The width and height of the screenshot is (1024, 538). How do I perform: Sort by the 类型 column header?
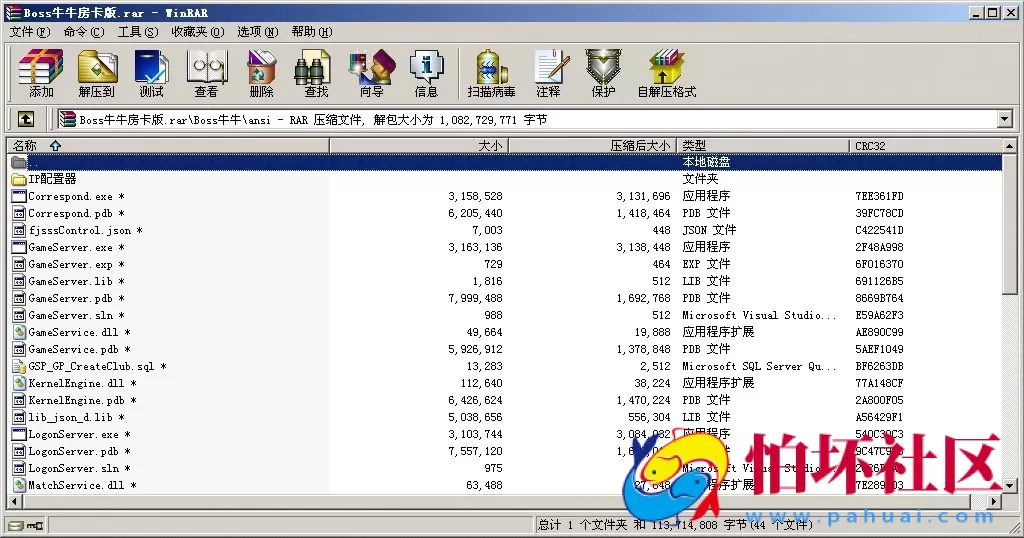click(763, 146)
